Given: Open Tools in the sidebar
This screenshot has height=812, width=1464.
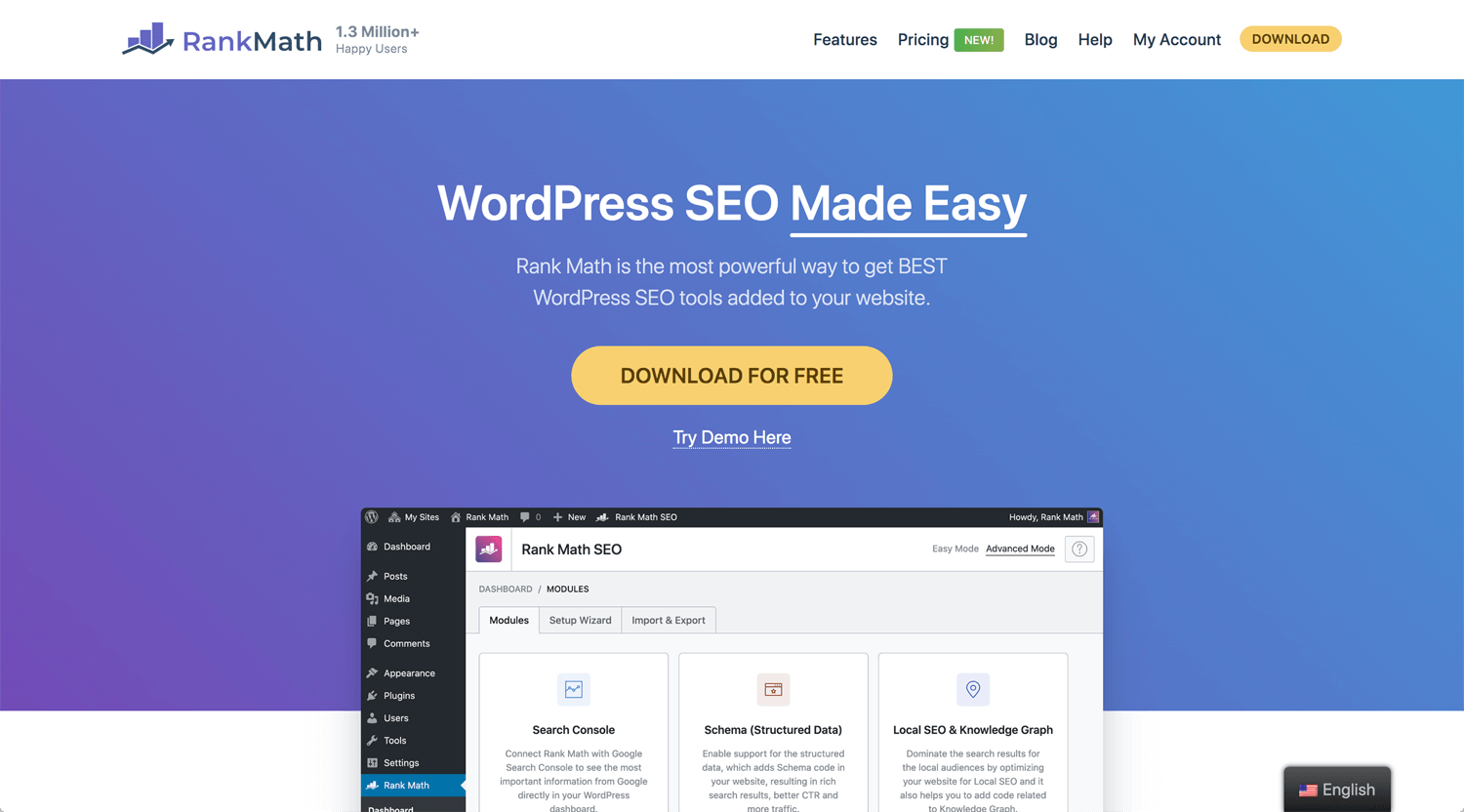Looking at the screenshot, I should 394,741.
